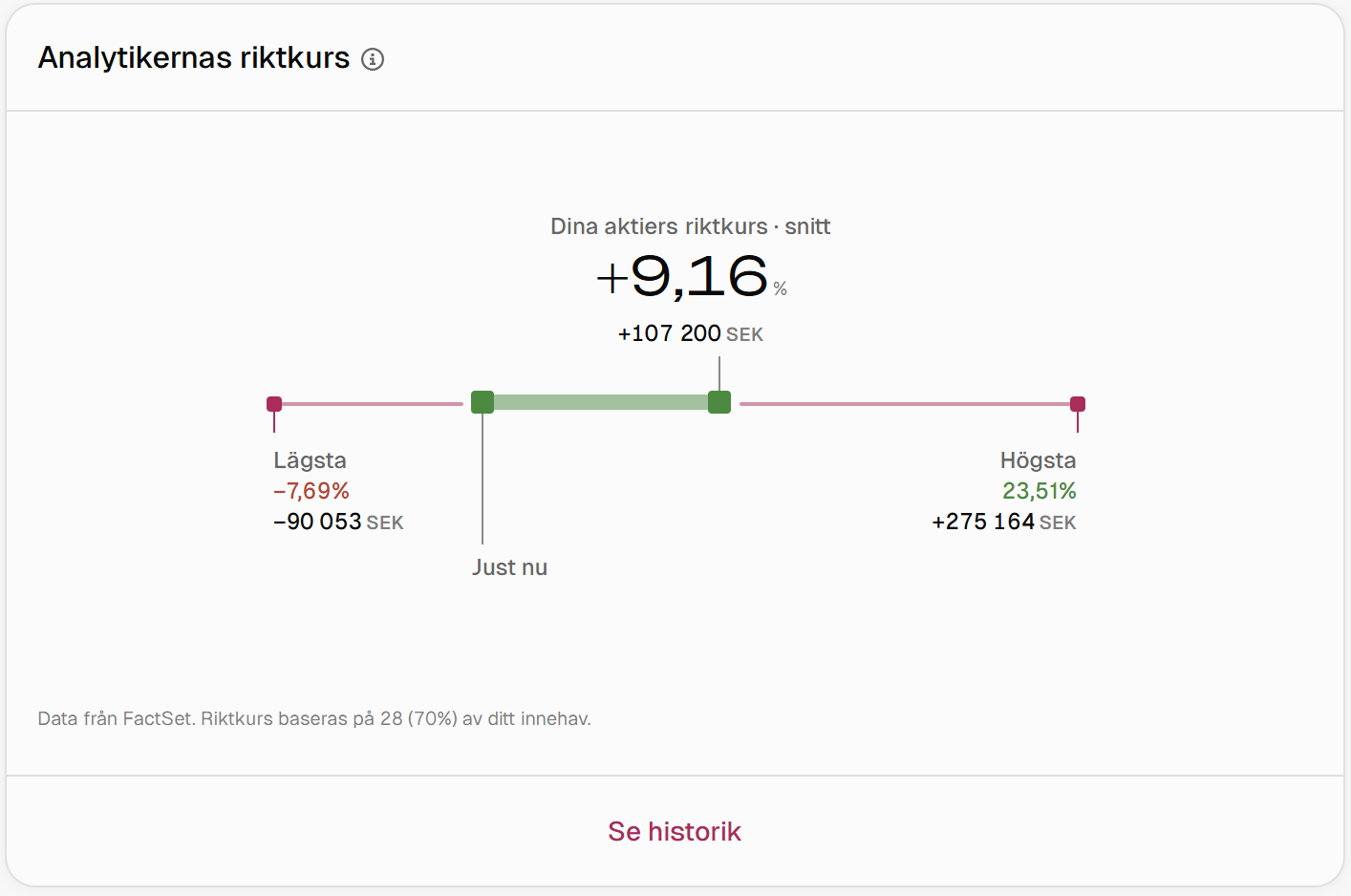Click the 23,51% highest percentage
Screen dimensions: 1351x896
1040,491
